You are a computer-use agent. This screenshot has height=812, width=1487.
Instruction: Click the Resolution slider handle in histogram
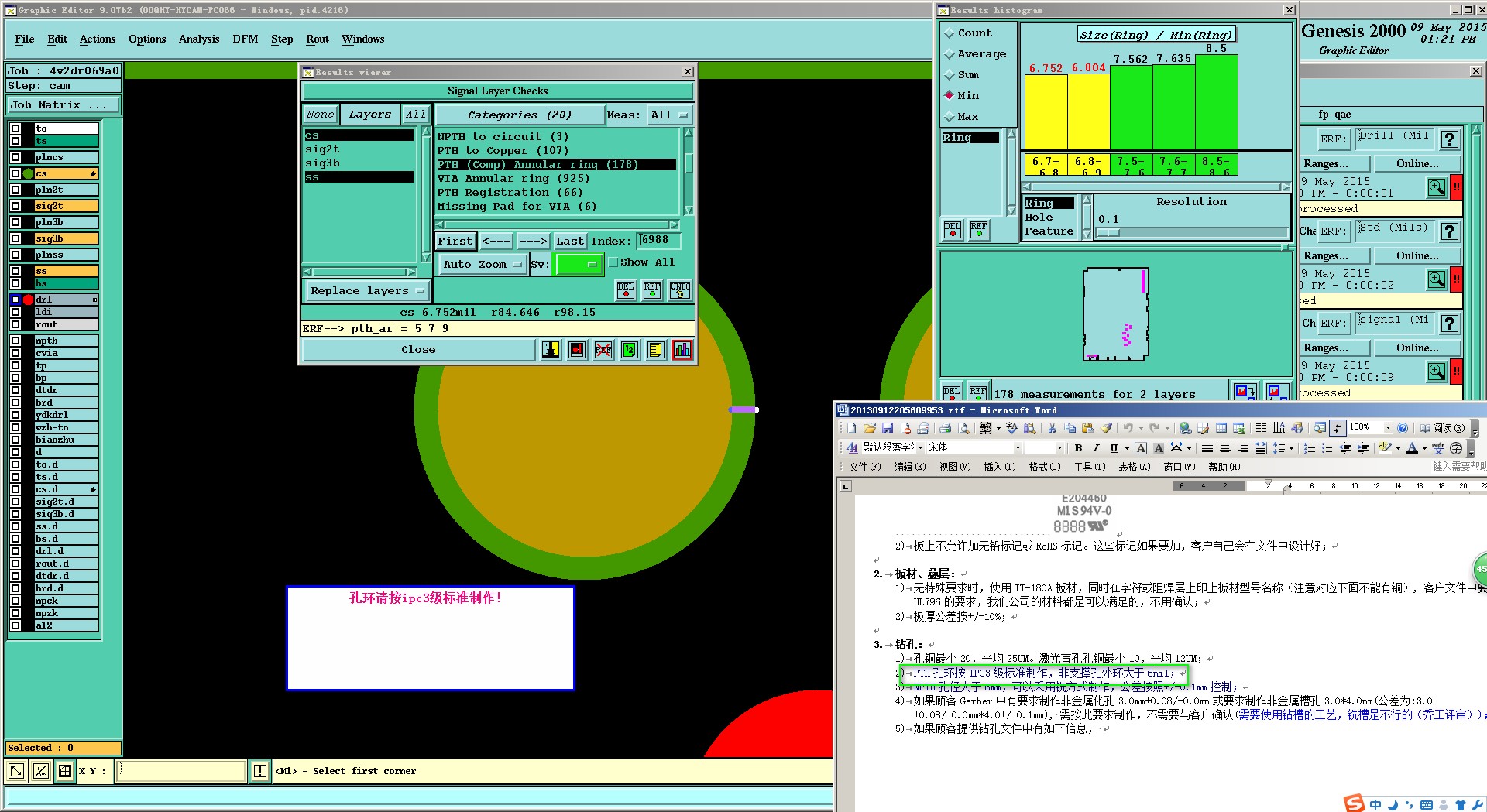pos(1108,232)
